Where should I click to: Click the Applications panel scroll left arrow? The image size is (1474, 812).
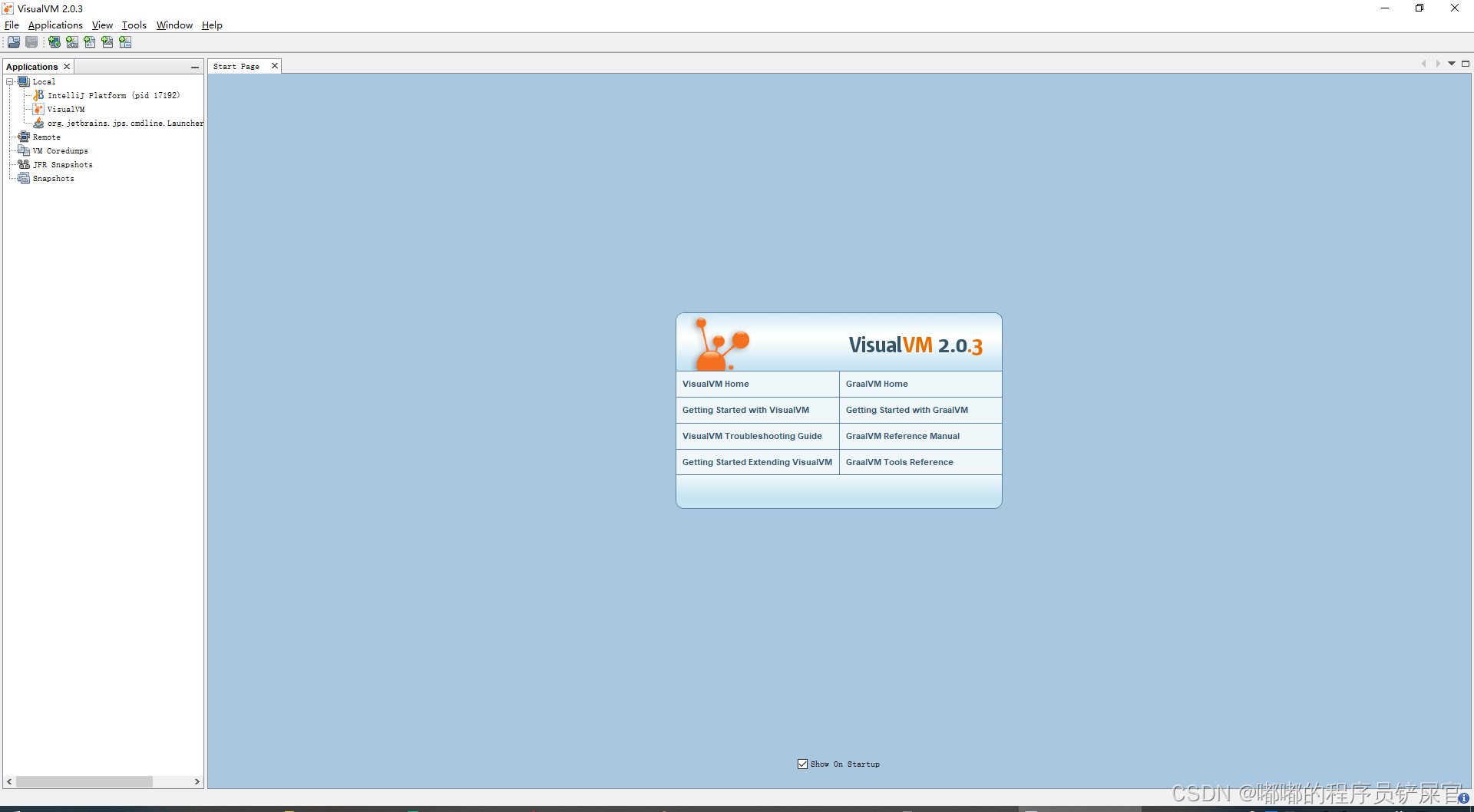[x=9, y=781]
